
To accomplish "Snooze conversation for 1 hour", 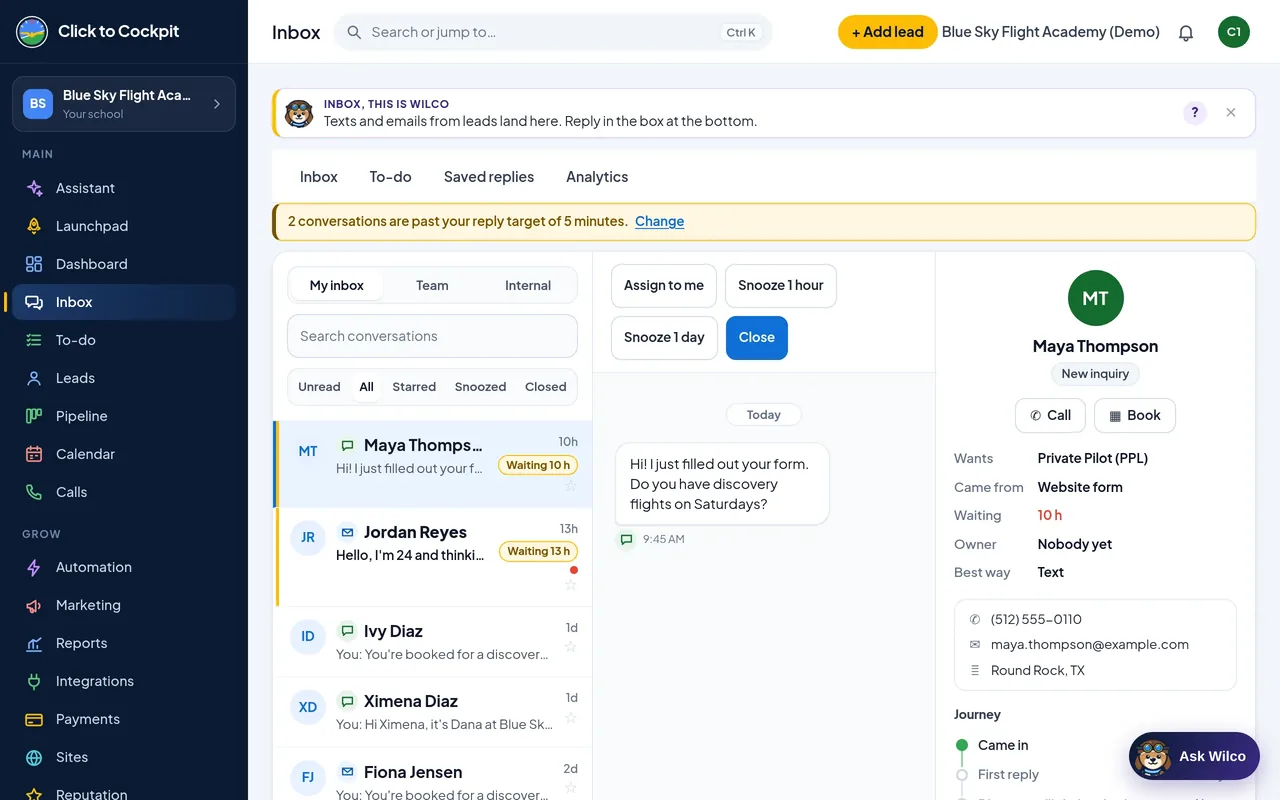I will [x=781, y=286].
